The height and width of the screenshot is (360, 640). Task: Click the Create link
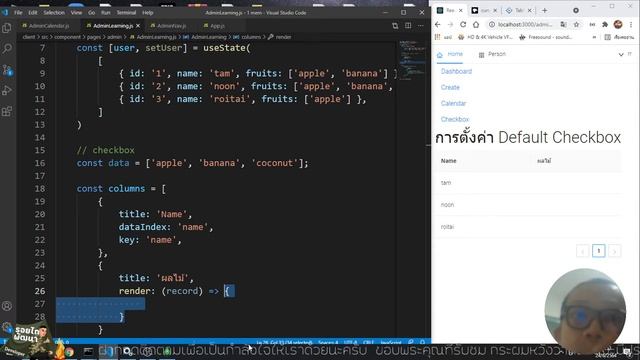tap(450, 87)
